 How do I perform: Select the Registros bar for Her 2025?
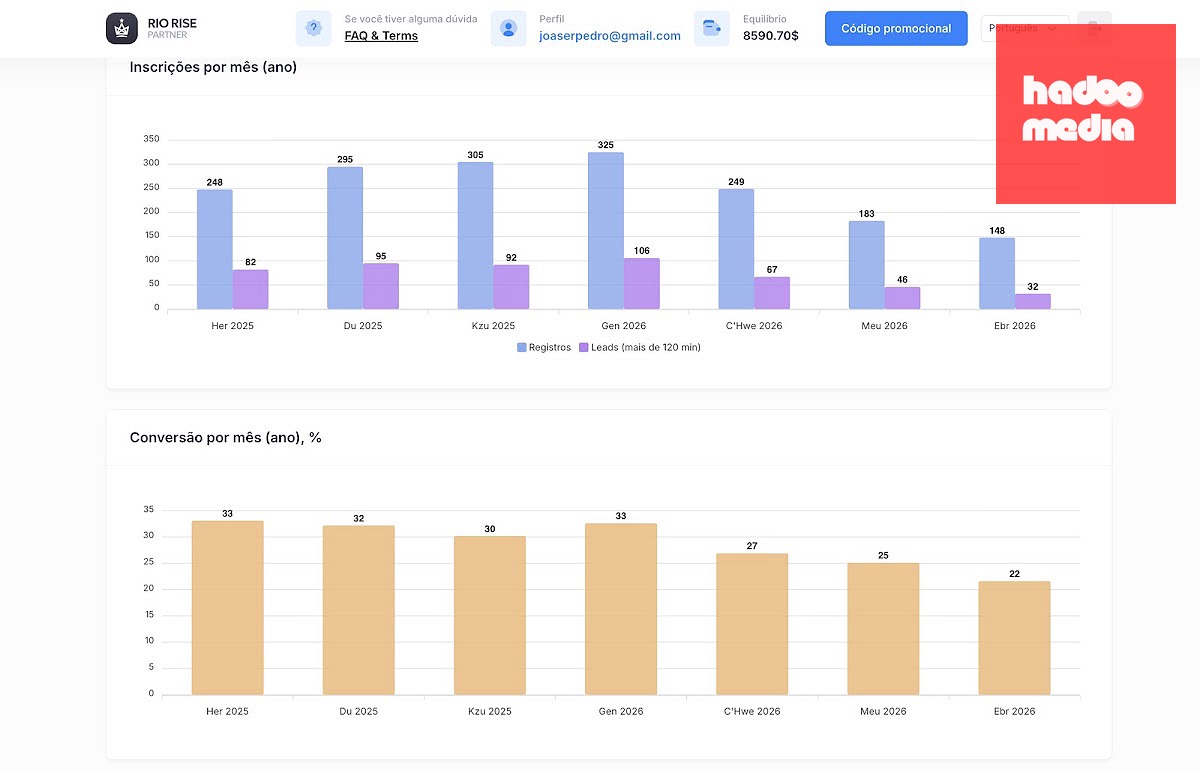pos(215,249)
